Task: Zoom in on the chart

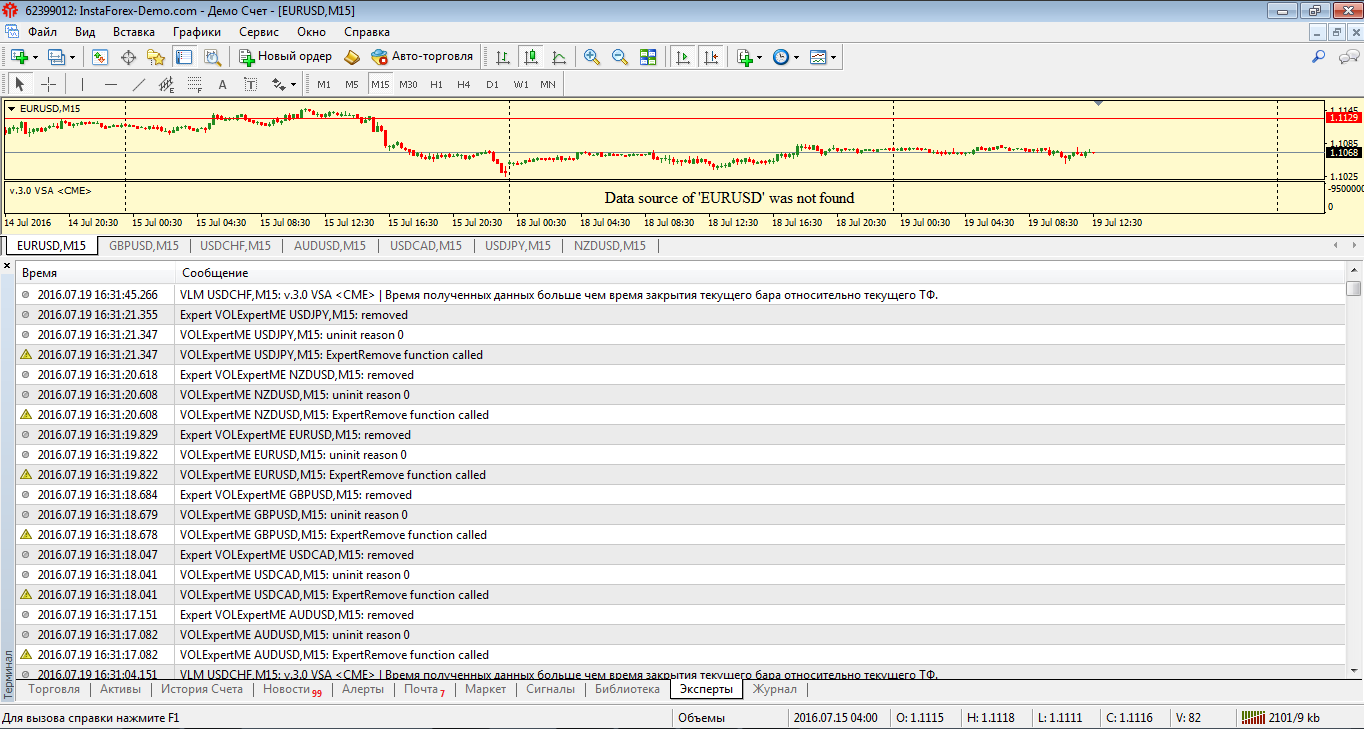Action: coord(592,57)
